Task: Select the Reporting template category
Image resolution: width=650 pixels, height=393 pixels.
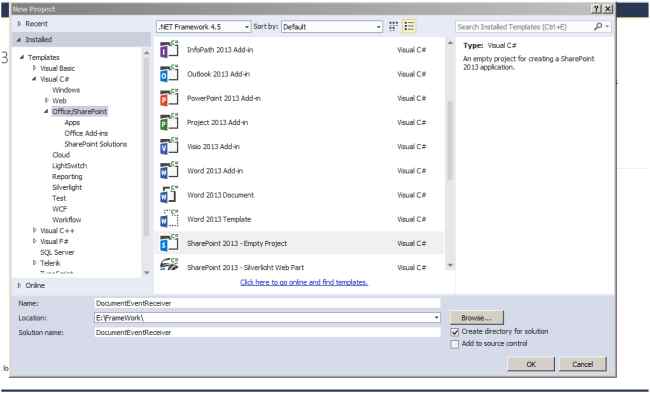Action: 67,177
